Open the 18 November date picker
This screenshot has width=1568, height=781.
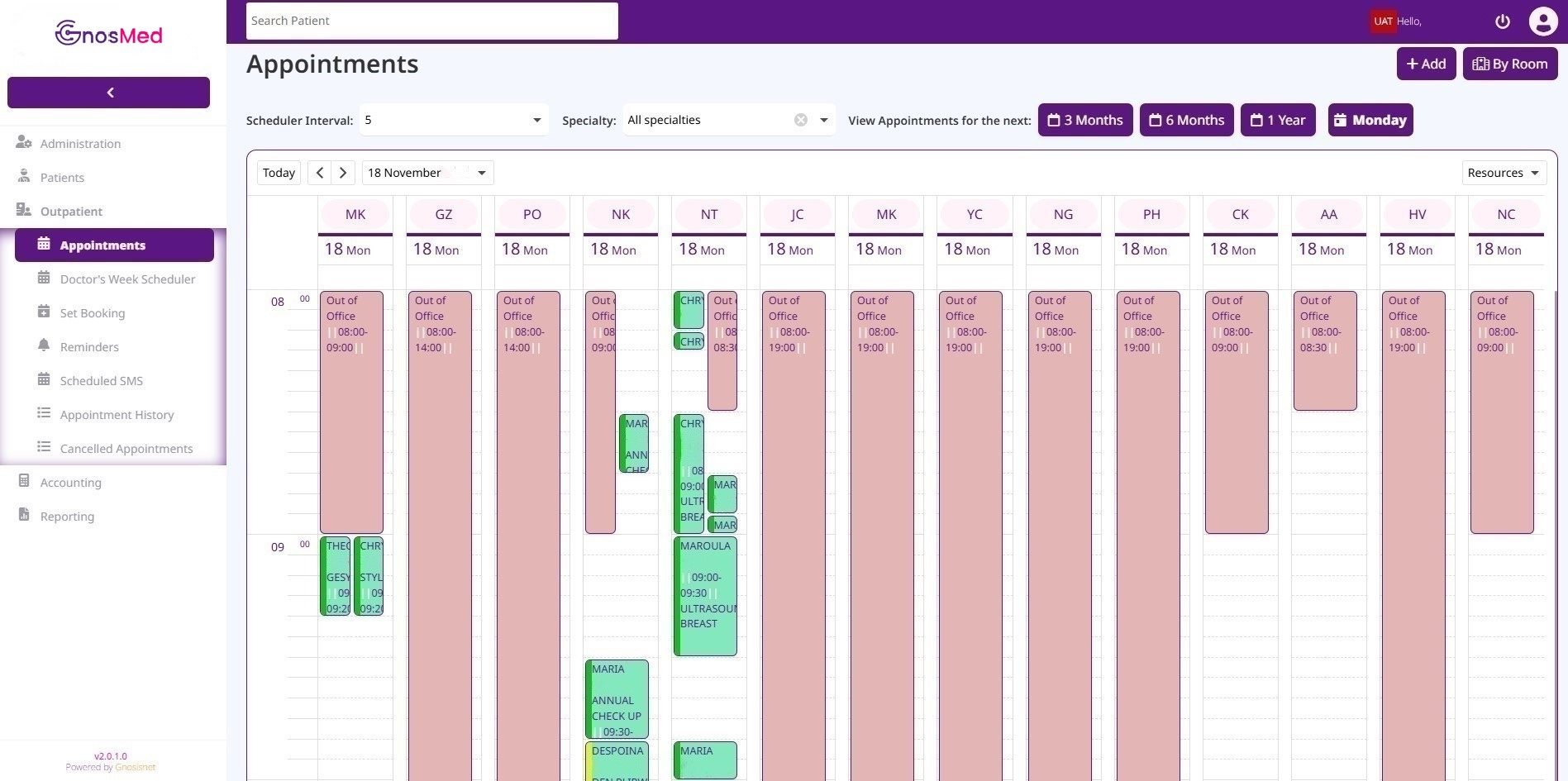pyautogui.click(x=427, y=173)
